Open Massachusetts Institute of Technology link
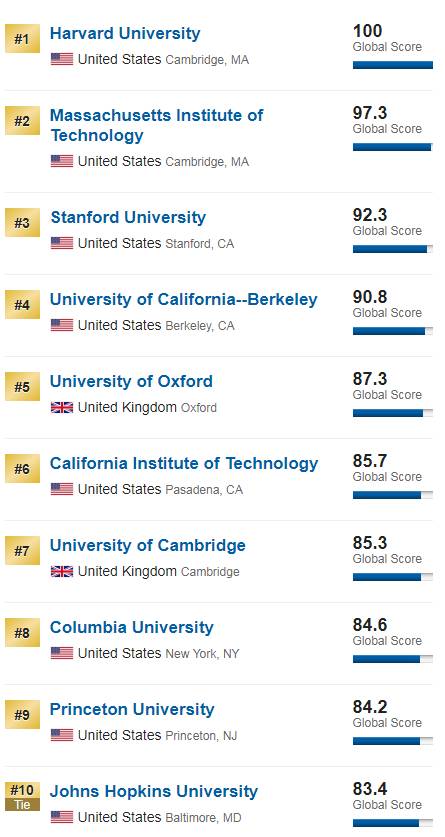The image size is (445, 837). pos(156,125)
